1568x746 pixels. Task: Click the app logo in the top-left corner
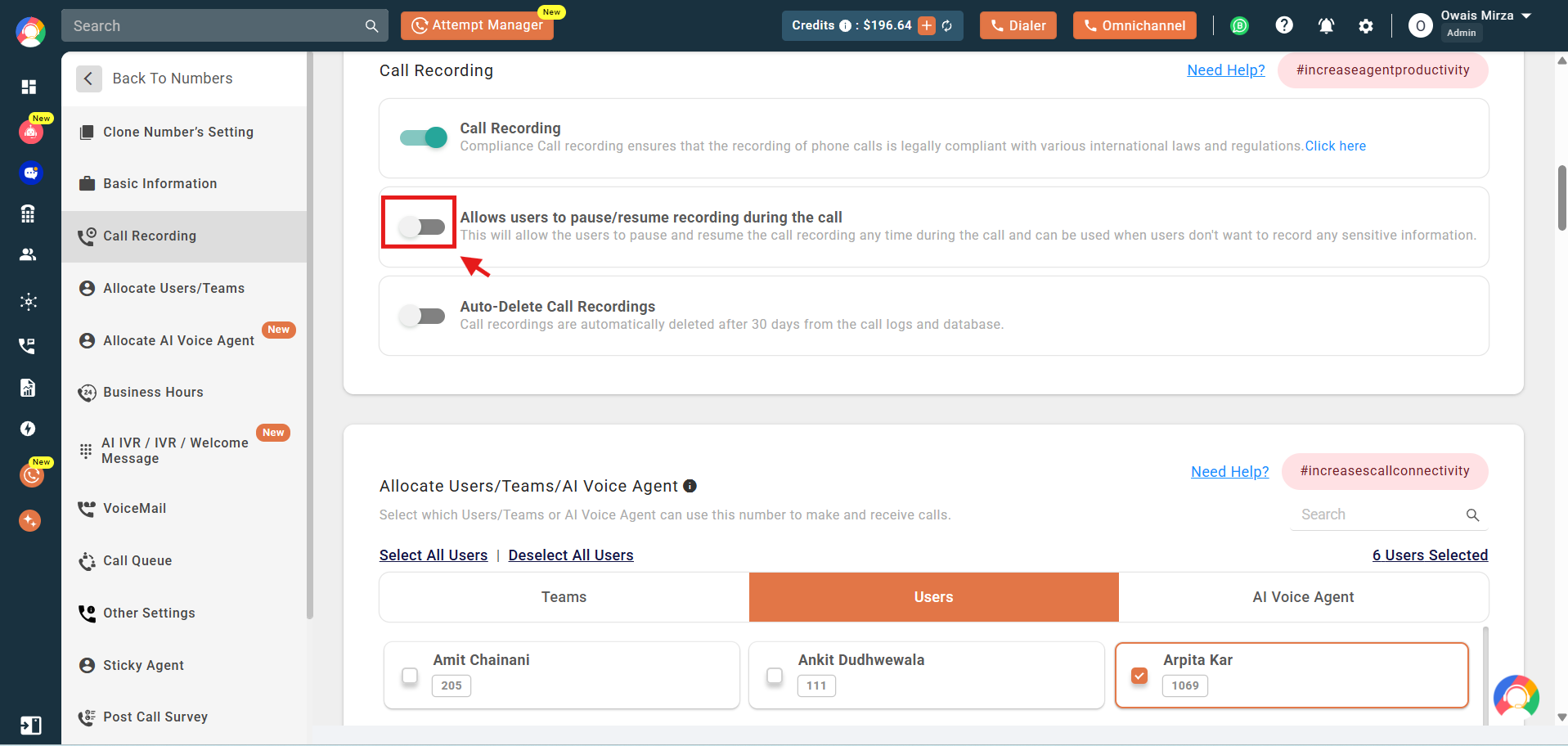click(30, 32)
